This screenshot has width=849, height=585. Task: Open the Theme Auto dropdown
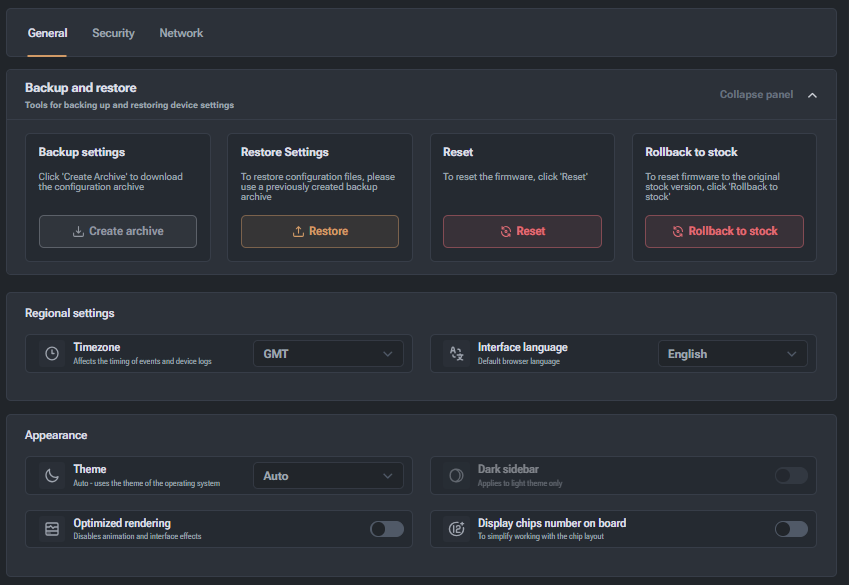click(328, 476)
